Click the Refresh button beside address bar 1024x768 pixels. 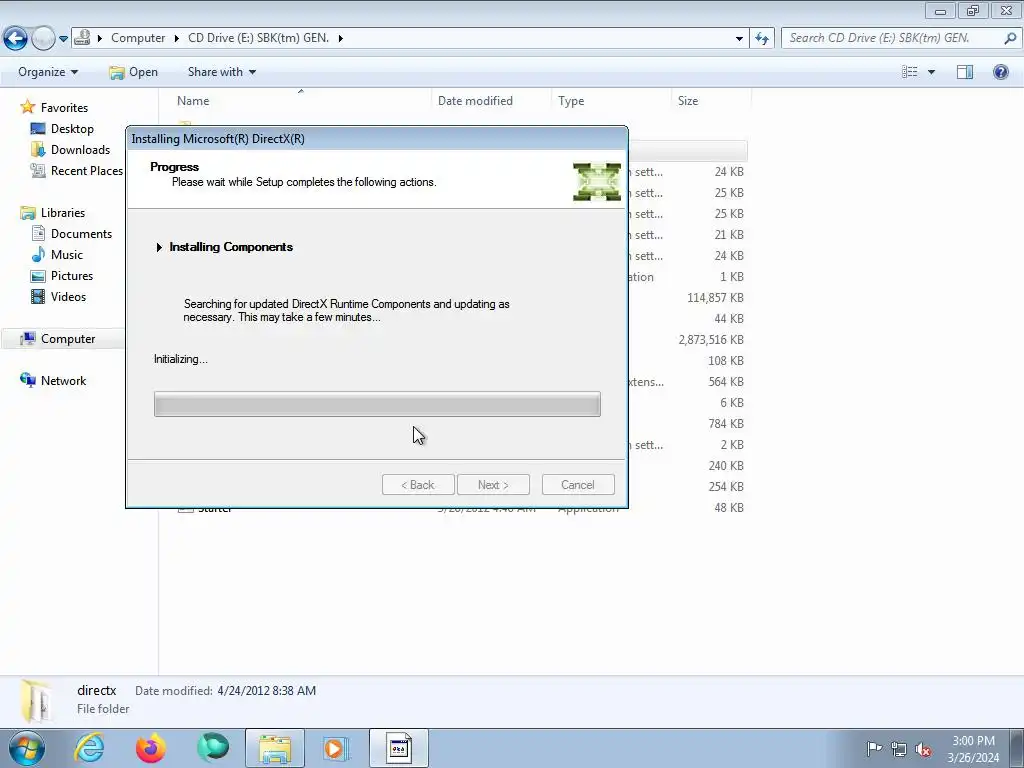pyautogui.click(x=762, y=38)
